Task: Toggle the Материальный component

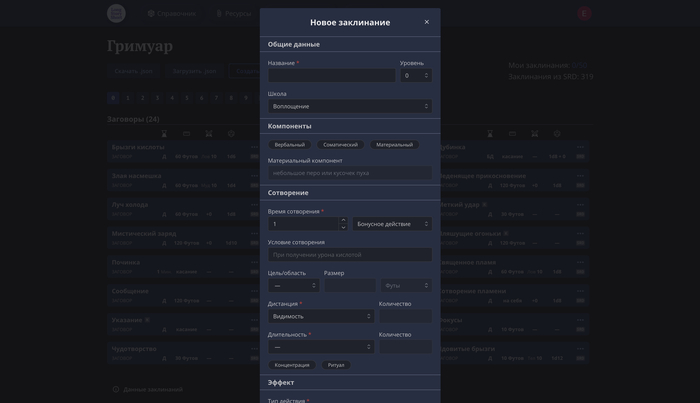Action: (x=394, y=145)
